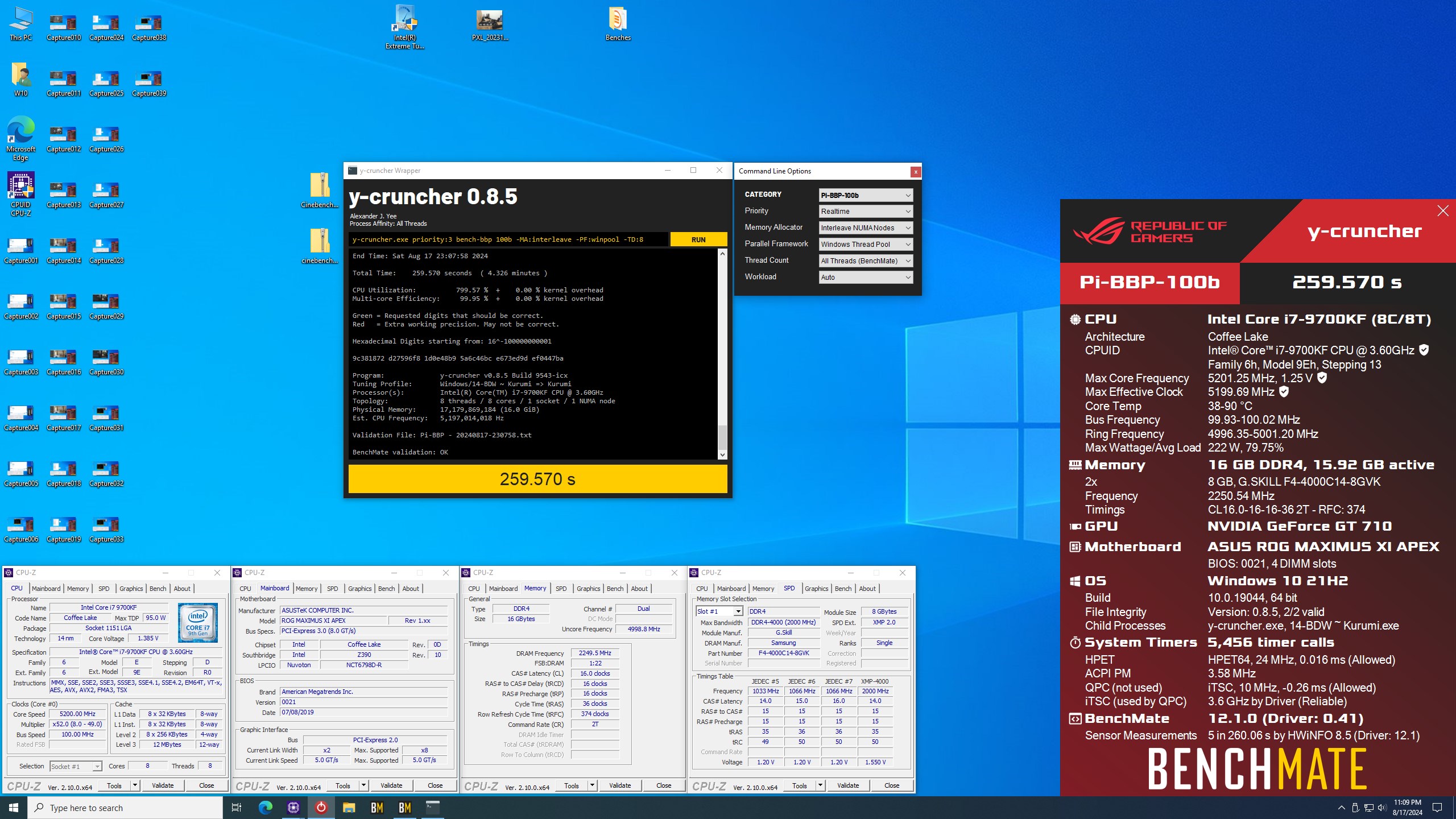This screenshot has width=1456, height=819.
Task: Expand the Priority Realtime dropdown
Action: point(866,211)
